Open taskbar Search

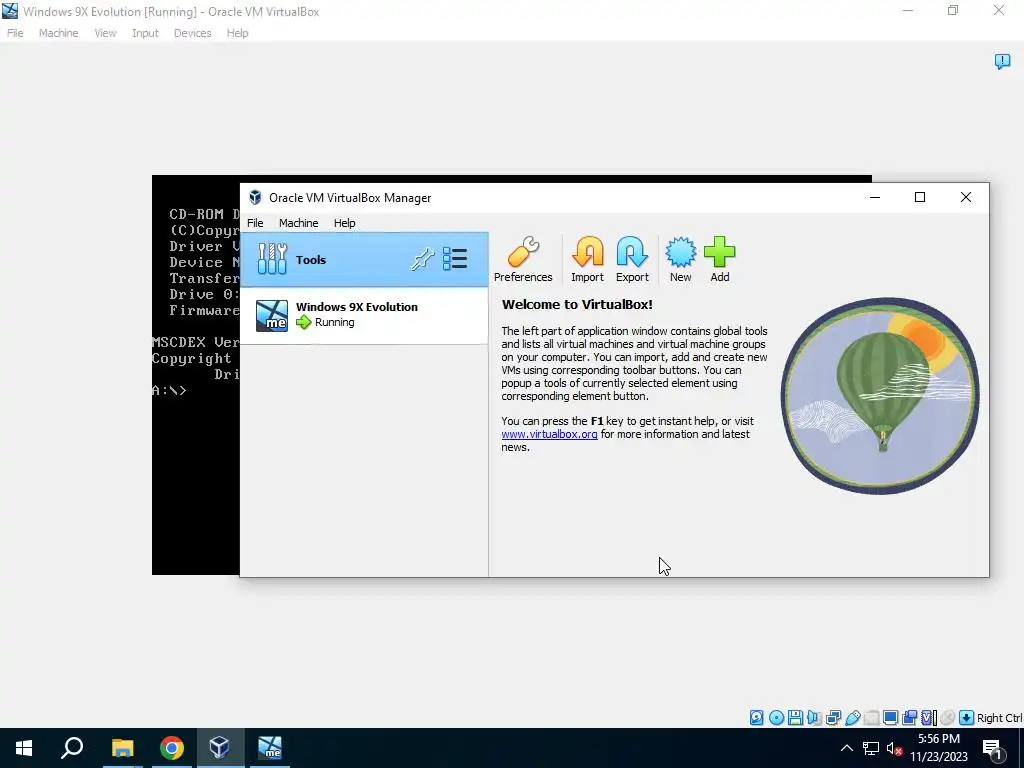72,748
